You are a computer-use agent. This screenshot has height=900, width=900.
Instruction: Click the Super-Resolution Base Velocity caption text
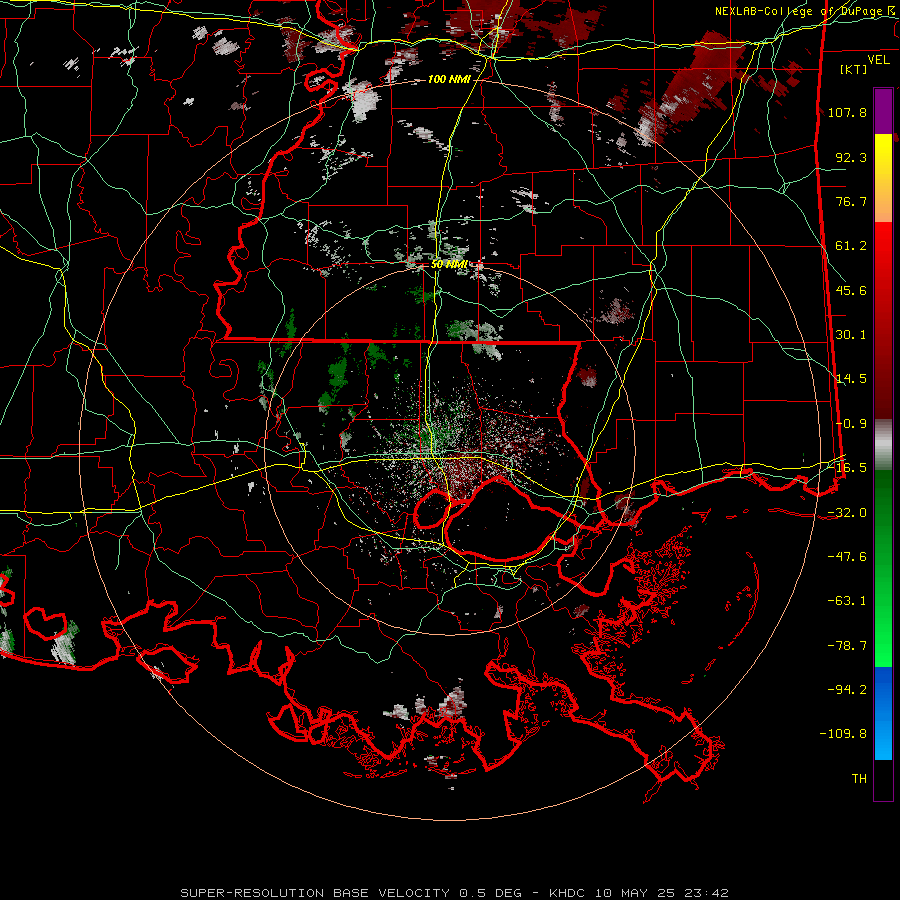point(454,893)
